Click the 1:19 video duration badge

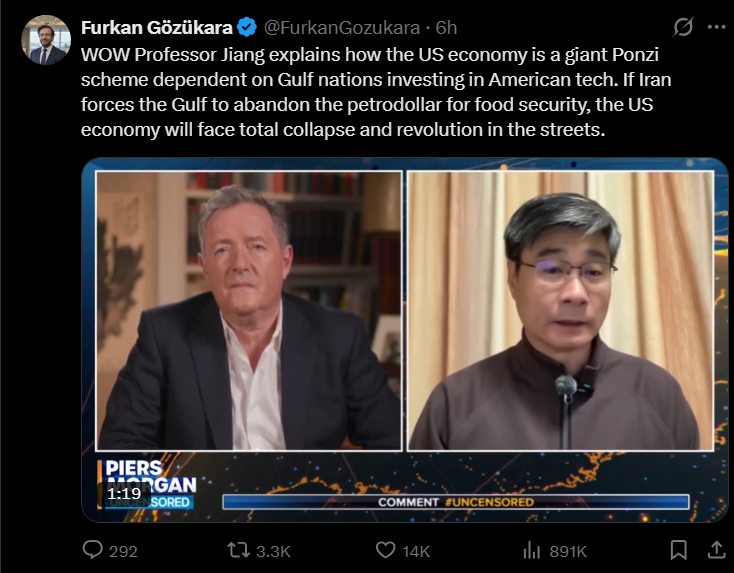[124, 493]
